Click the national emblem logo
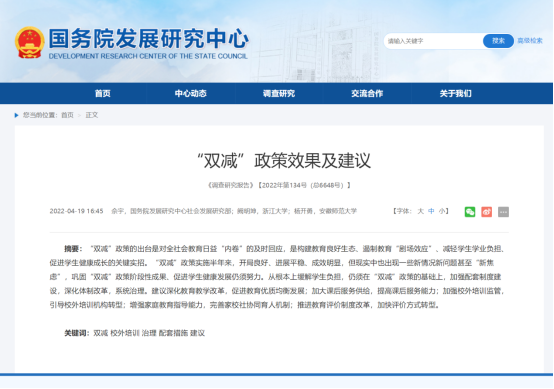The height and width of the screenshot is (389, 554). [x=30, y=42]
